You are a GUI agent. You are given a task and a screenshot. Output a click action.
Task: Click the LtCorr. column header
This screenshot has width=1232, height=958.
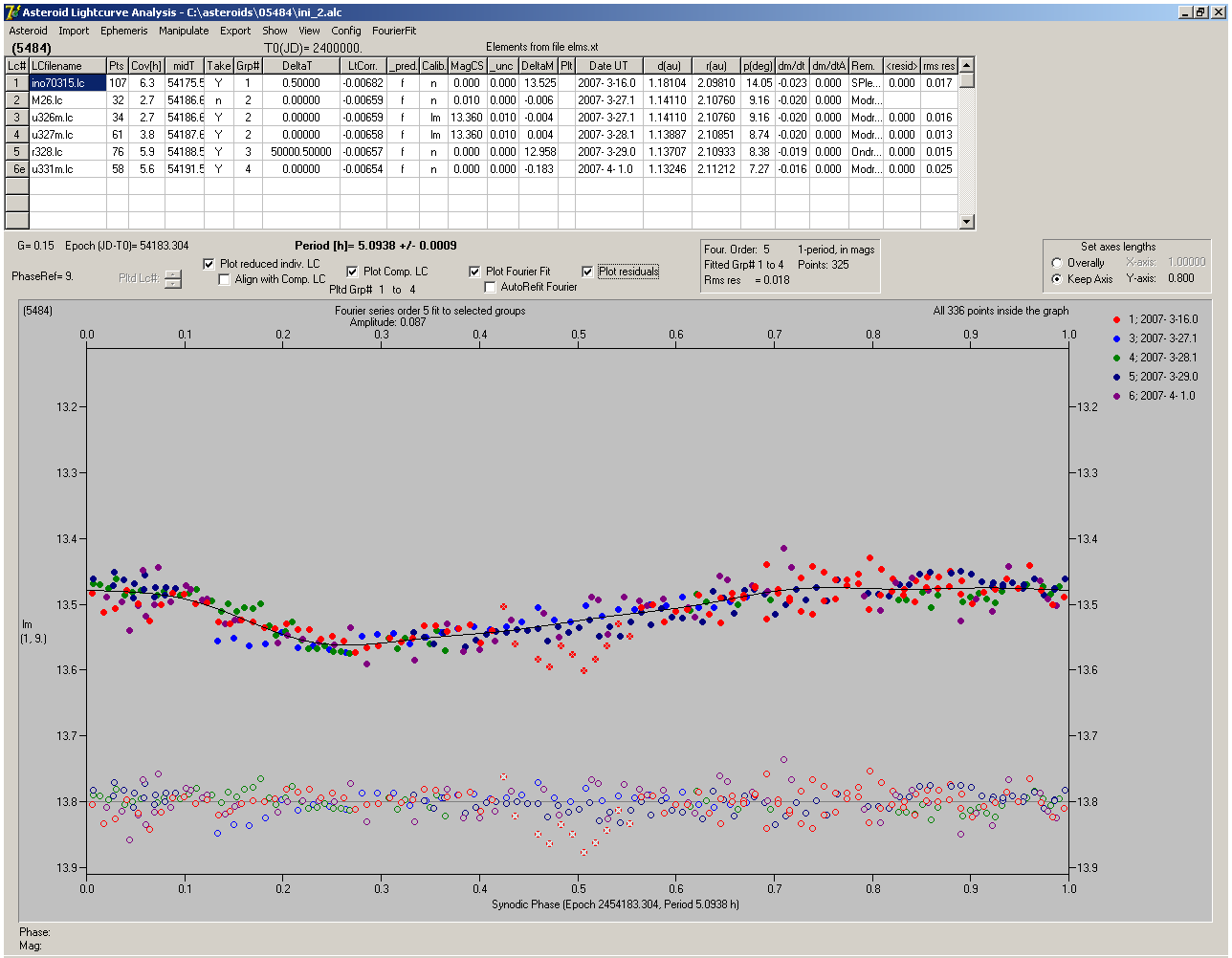363,66
